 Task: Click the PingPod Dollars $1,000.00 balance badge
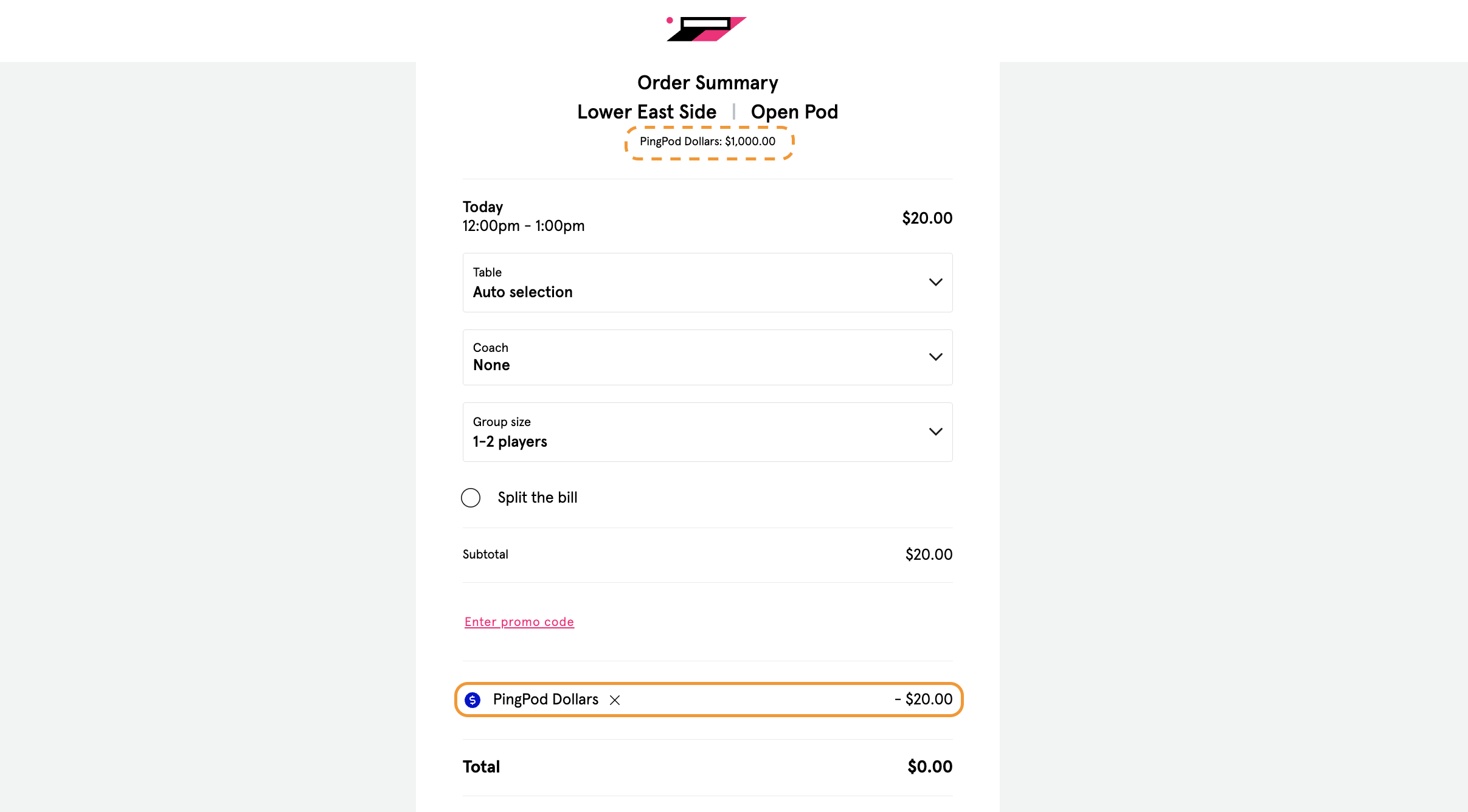coord(707,142)
